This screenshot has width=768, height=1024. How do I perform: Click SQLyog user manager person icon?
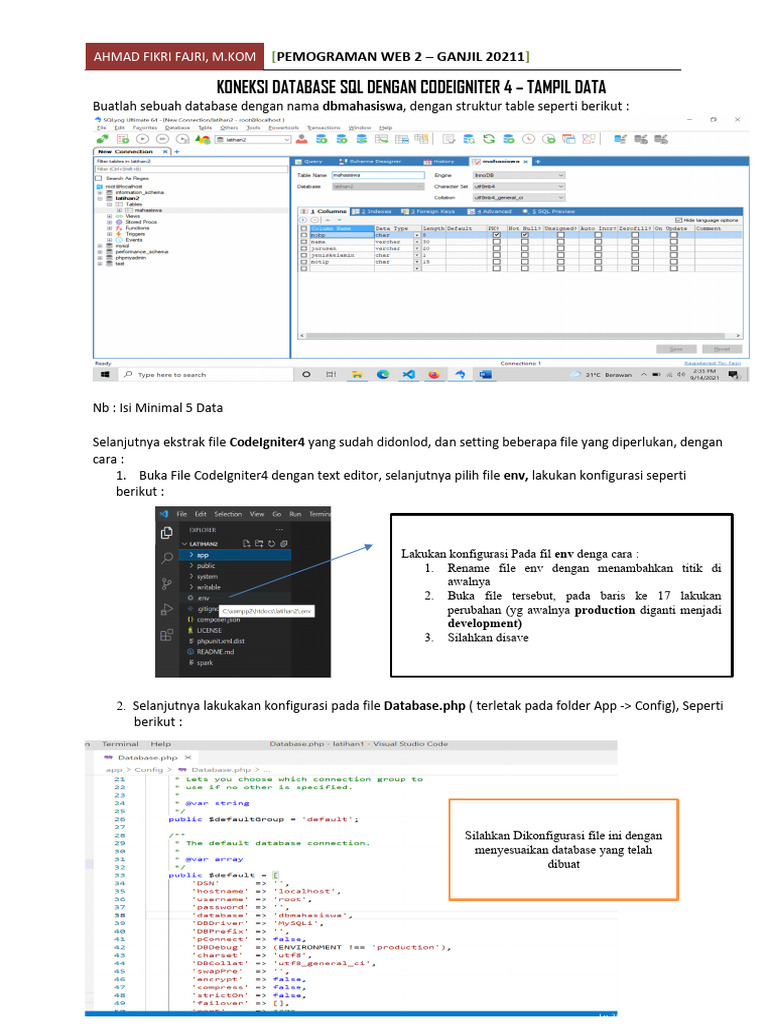tap(301, 139)
